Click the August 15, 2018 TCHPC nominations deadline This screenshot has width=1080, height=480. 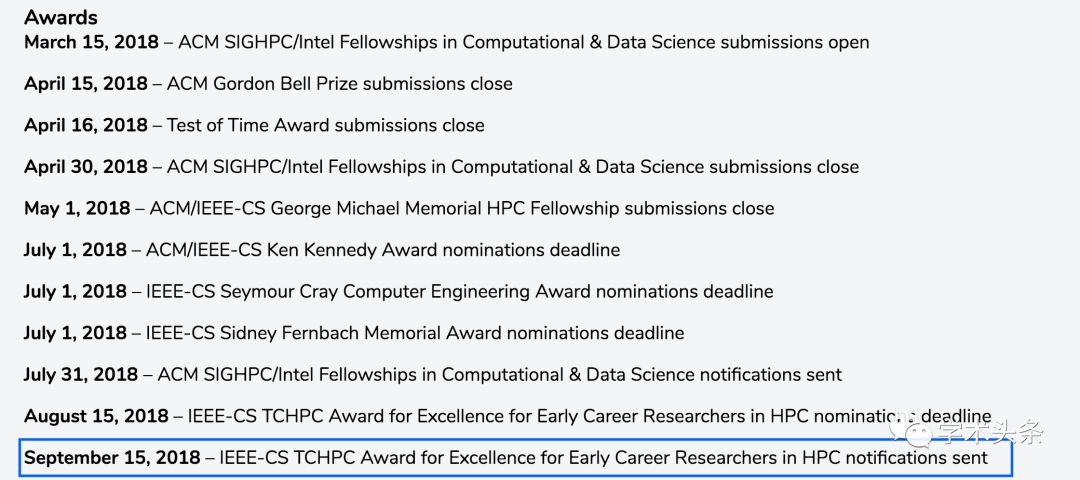(x=508, y=417)
